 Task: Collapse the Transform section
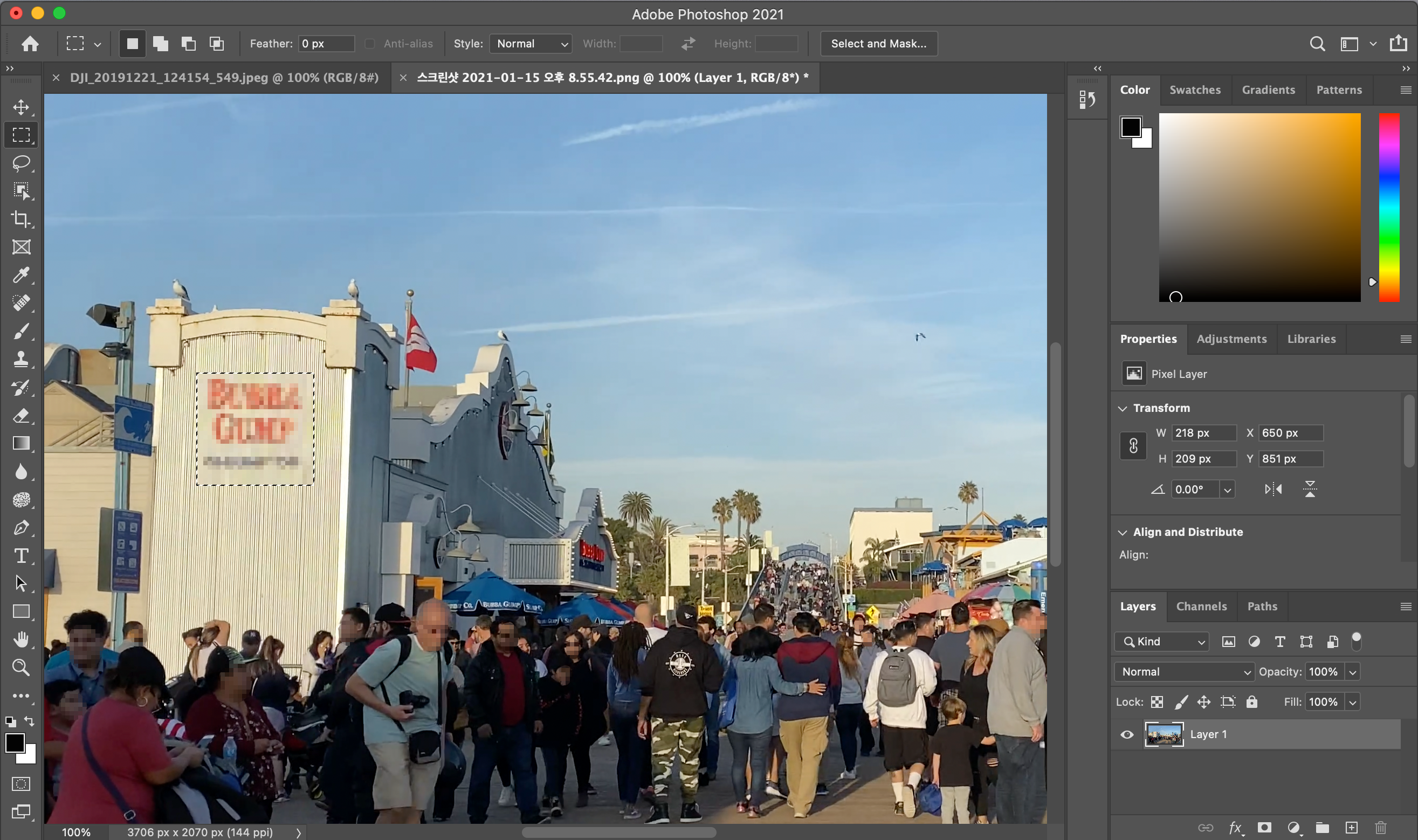pyautogui.click(x=1123, y=408)
